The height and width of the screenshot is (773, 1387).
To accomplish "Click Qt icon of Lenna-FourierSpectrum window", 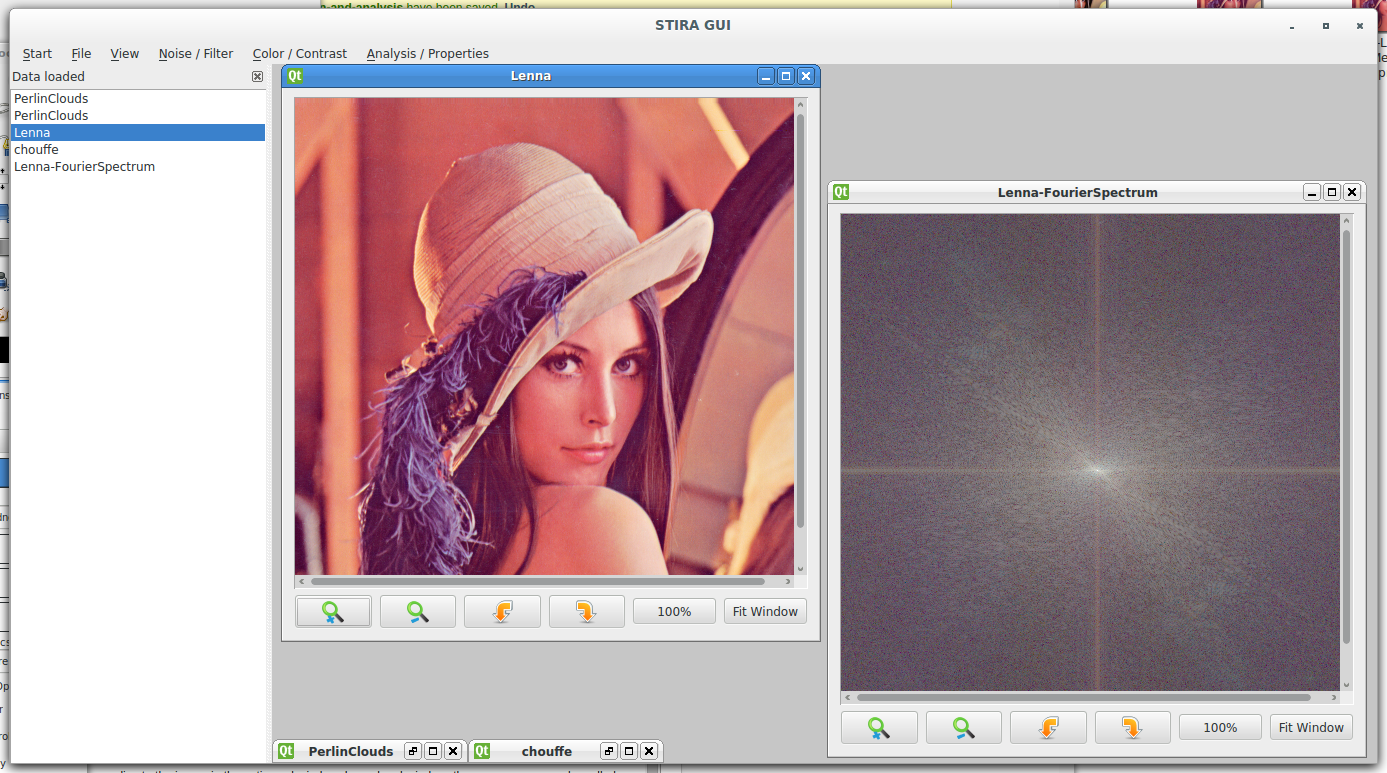I will (x=841, y=192).
